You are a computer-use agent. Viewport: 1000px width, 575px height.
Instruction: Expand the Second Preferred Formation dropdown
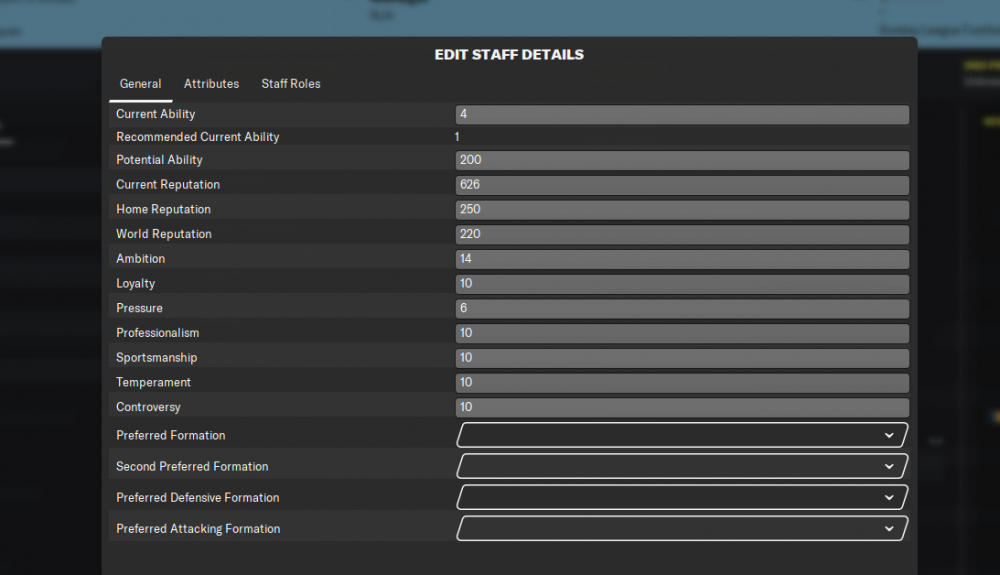(682, 466)
